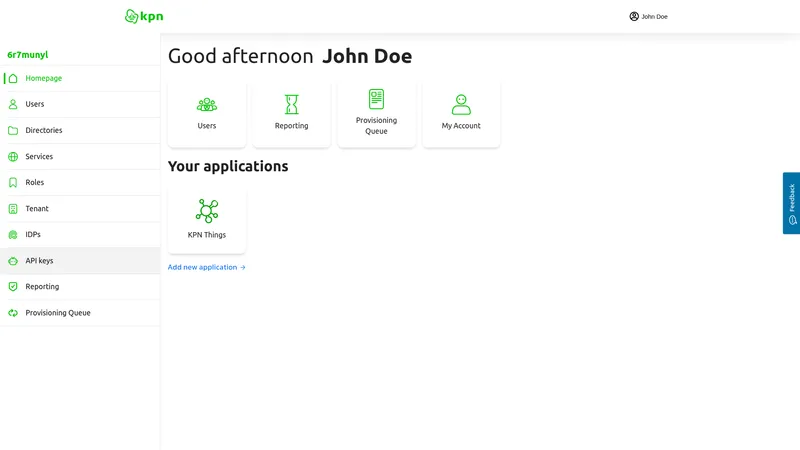Click the Reporting shield icon in sidebar

click(13, 287)
